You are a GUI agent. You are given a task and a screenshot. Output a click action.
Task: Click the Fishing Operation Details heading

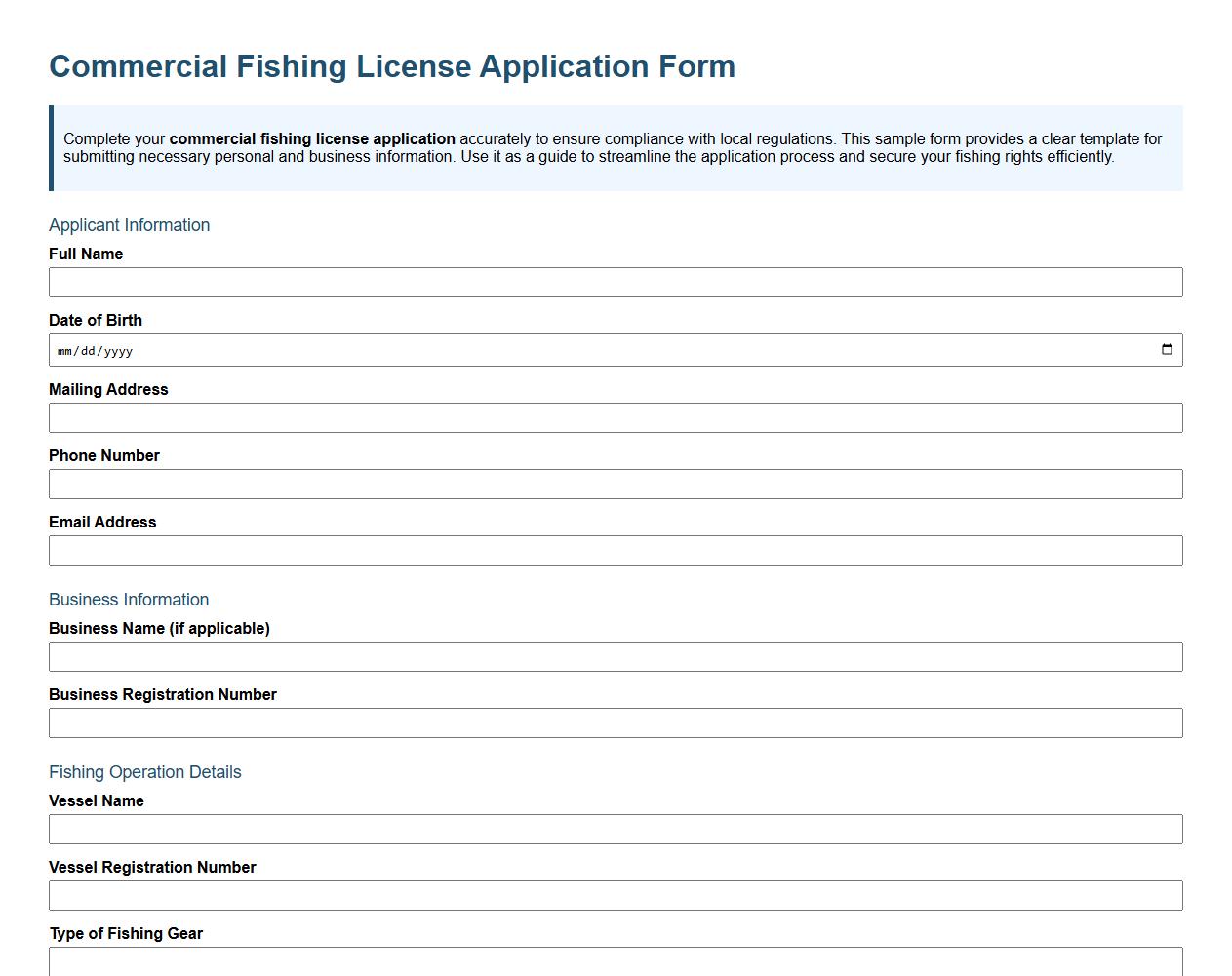(144, 772)
